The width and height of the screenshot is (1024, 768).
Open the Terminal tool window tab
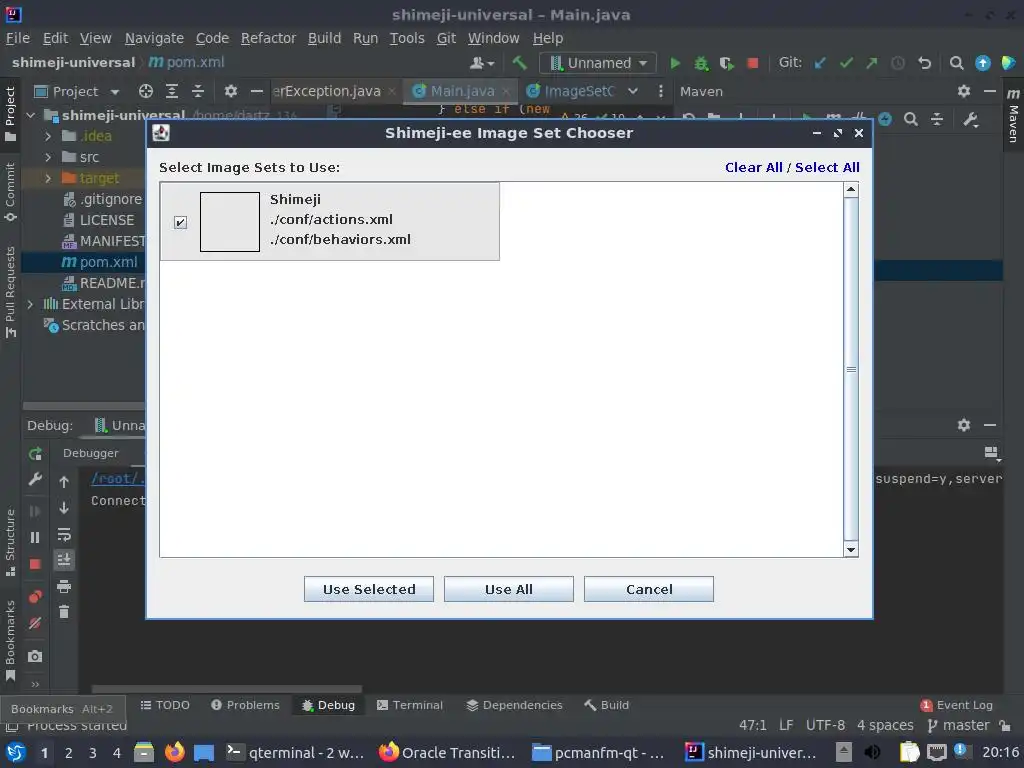click(x=410, y=705)
